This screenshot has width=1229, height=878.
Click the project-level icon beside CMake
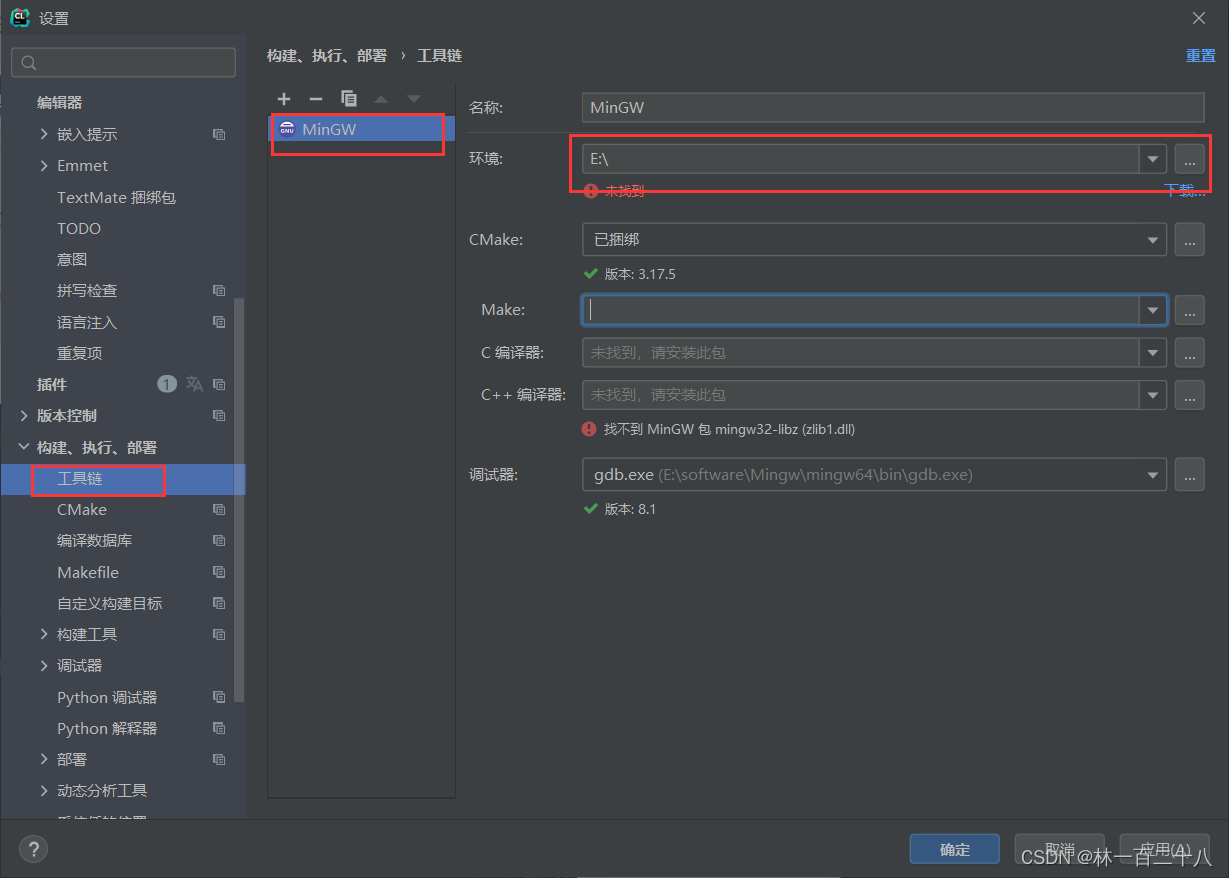[x=219, y=510]
